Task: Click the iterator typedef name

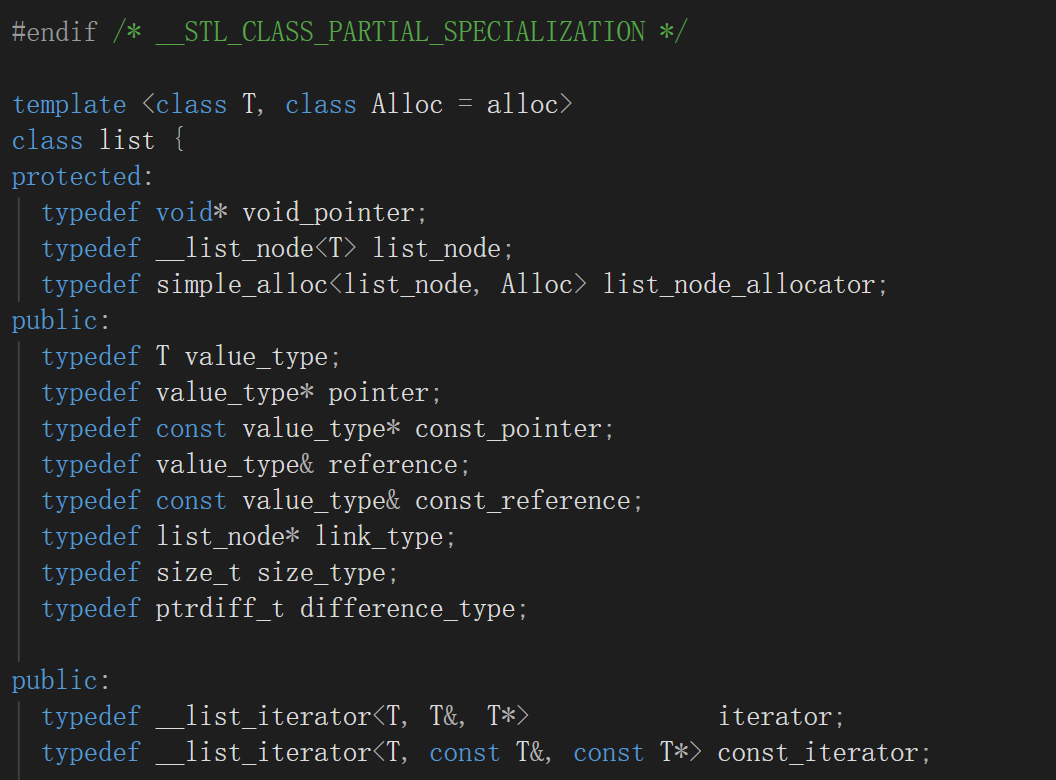Action: click(x=774, y=717)
